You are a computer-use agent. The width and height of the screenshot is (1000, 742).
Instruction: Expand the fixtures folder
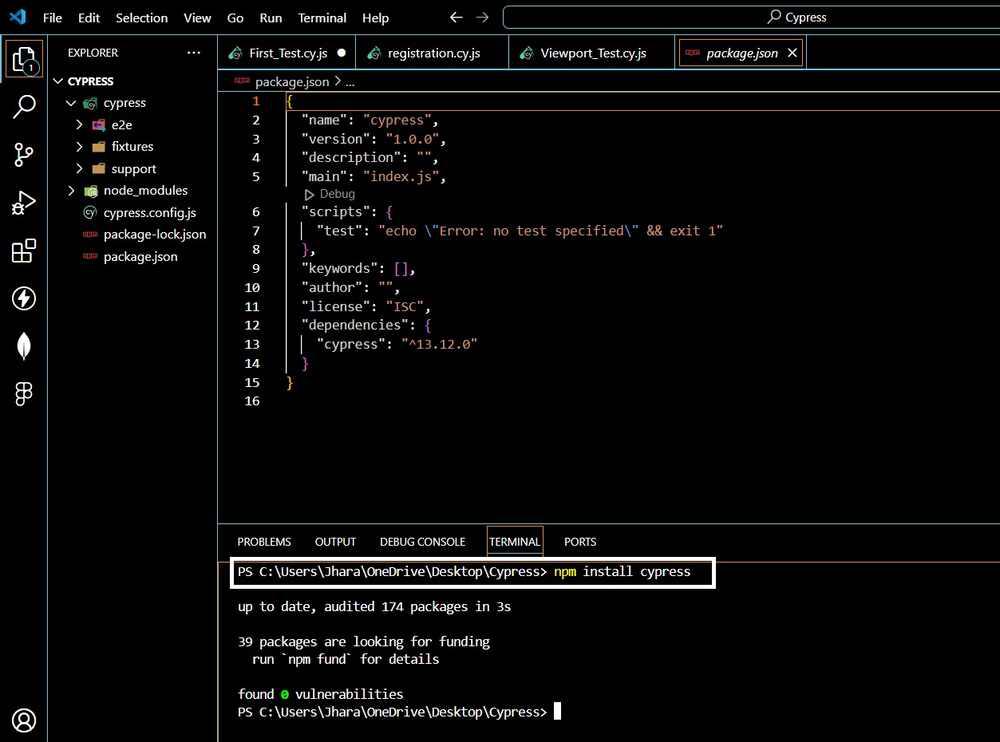[x=132, y=147]
